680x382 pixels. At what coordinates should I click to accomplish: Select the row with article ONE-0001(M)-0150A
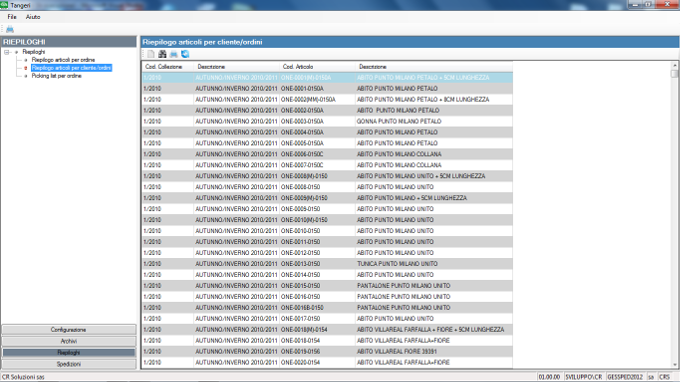(x=327, y=78)
